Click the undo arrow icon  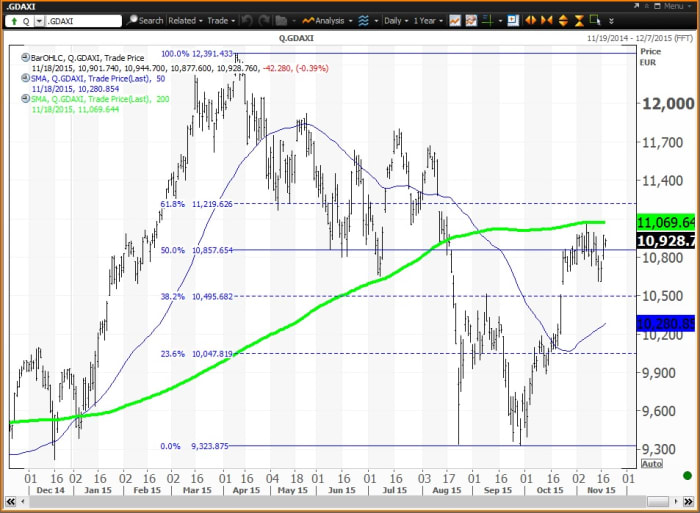247,21
